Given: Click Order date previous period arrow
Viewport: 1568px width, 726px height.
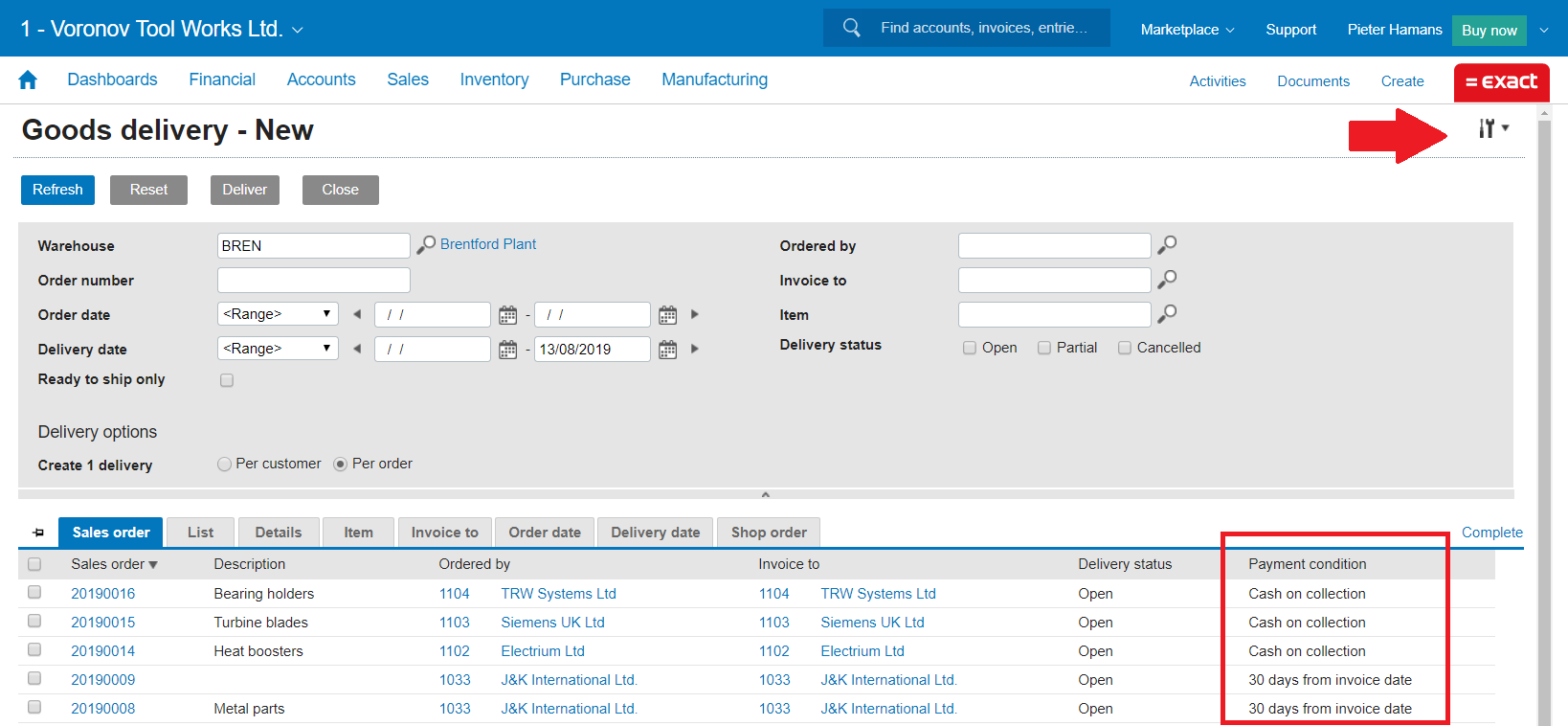Looking at the screenshot, I should 357,314.
